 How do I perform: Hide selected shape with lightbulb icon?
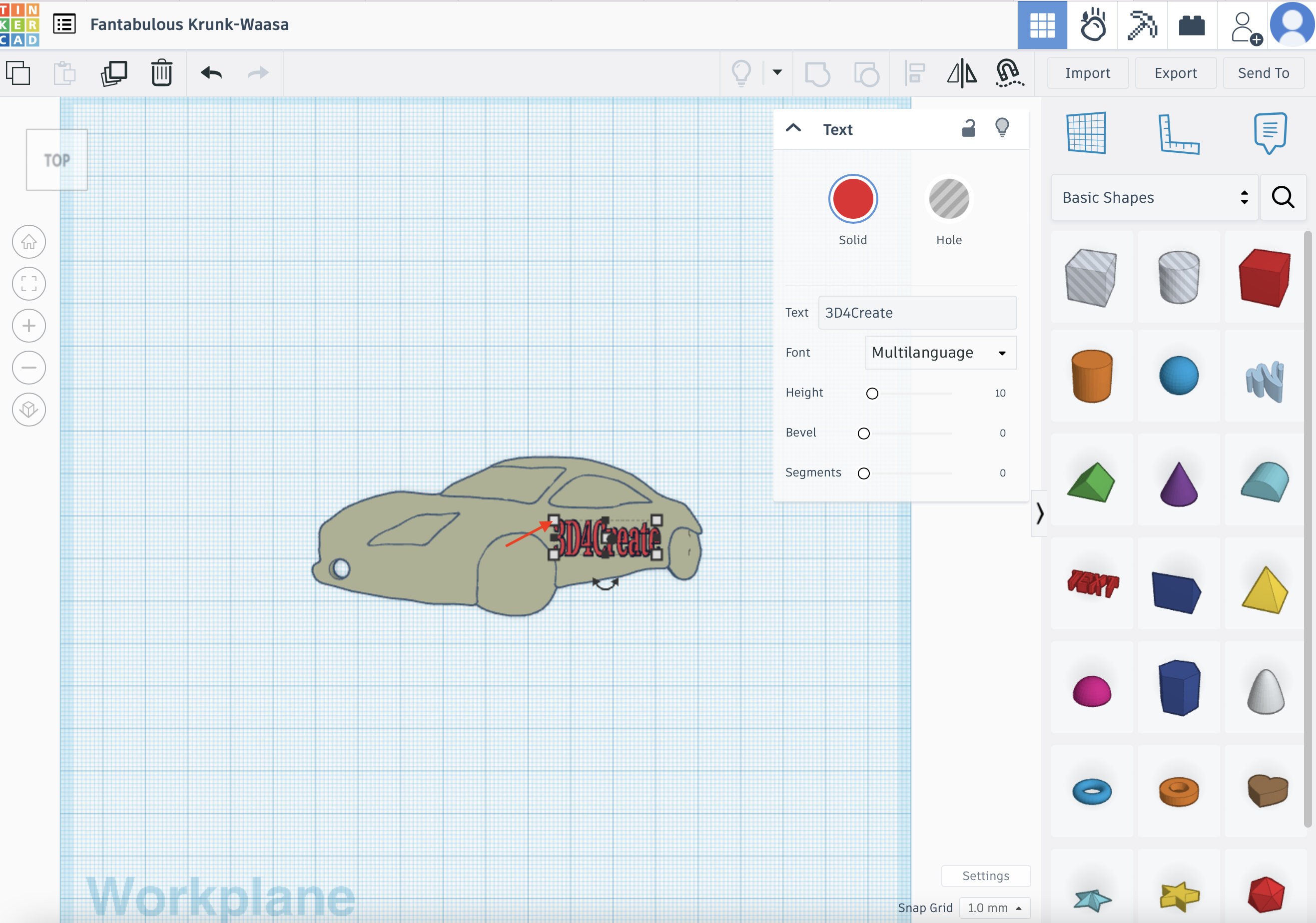[x=1002, y=127]
